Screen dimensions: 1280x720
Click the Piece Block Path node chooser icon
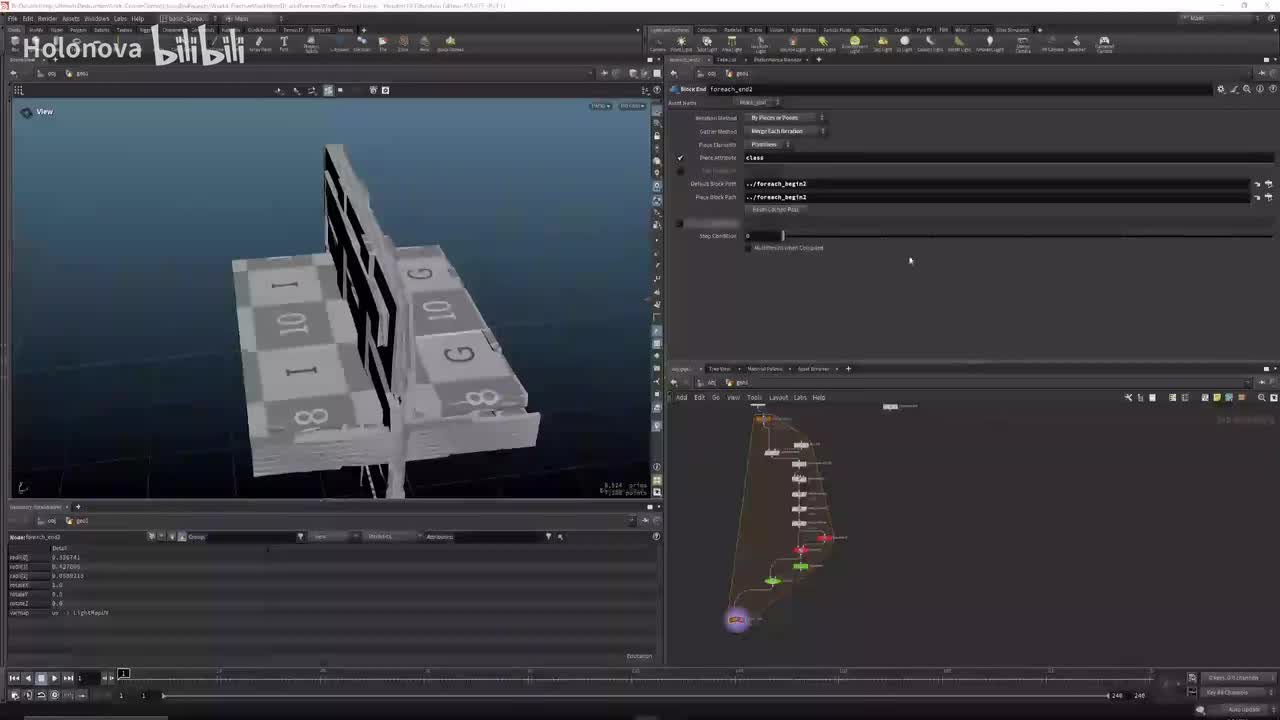1268,197
